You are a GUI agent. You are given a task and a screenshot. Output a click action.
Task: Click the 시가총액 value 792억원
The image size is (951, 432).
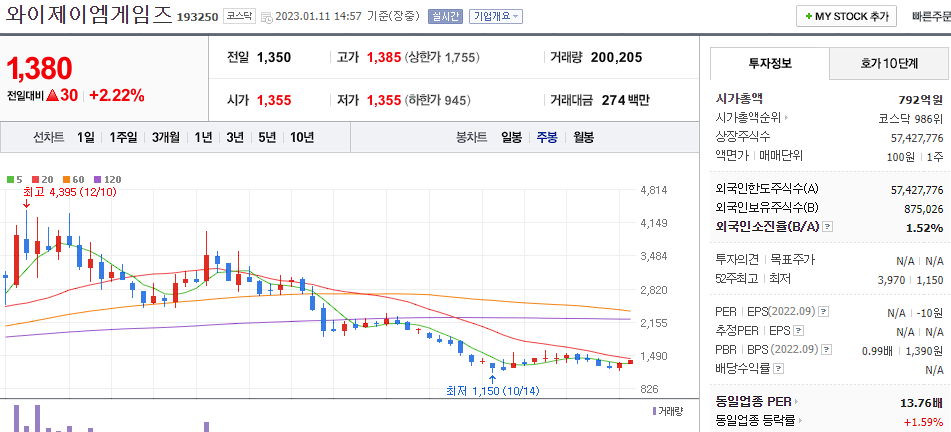point(921,100)
